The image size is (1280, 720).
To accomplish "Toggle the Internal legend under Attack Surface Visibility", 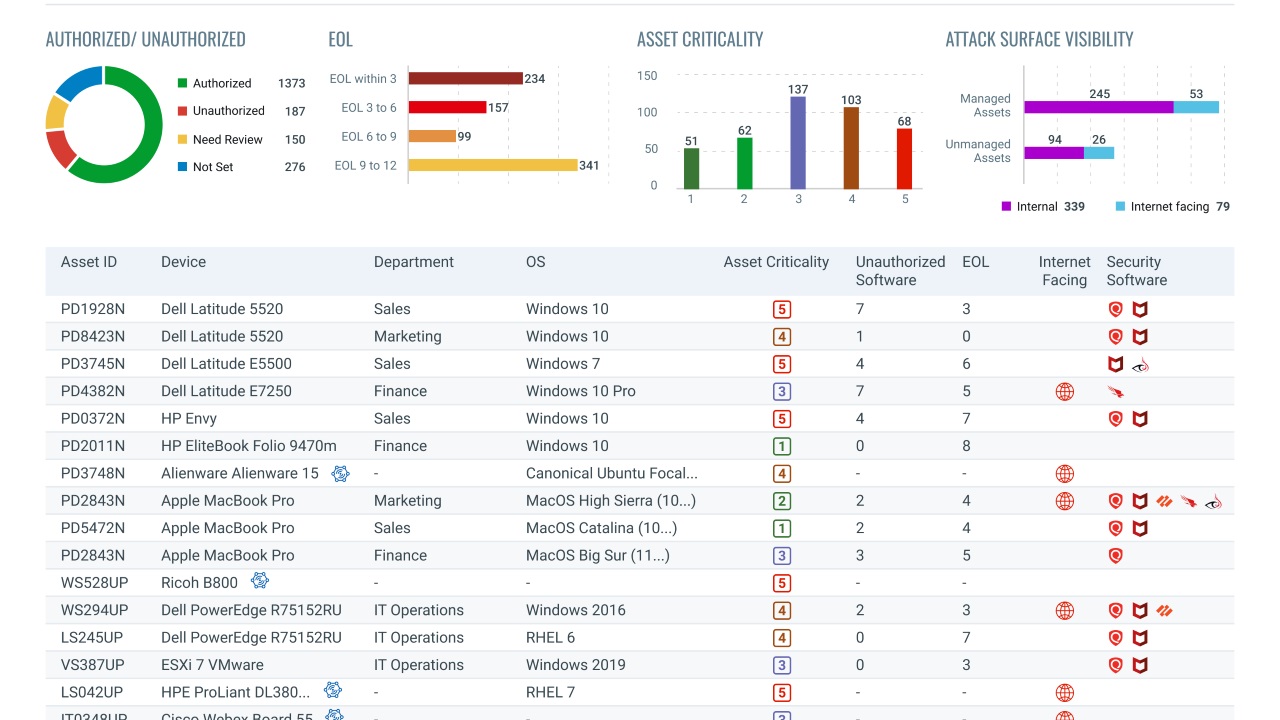I will pos(1035,206).
